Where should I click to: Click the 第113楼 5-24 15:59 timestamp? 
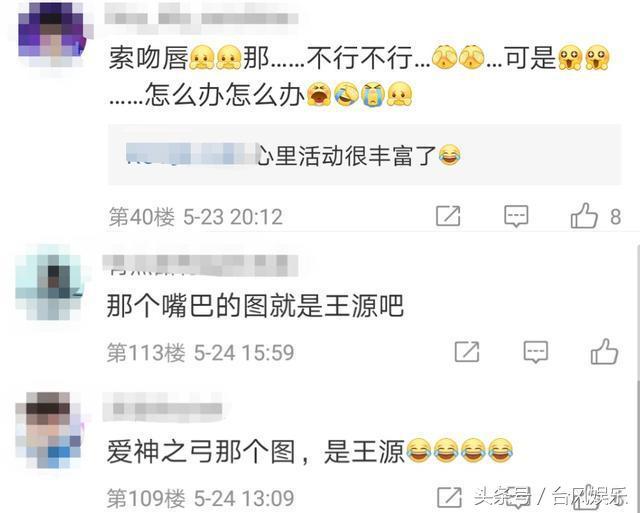click(x=200, y=353)
